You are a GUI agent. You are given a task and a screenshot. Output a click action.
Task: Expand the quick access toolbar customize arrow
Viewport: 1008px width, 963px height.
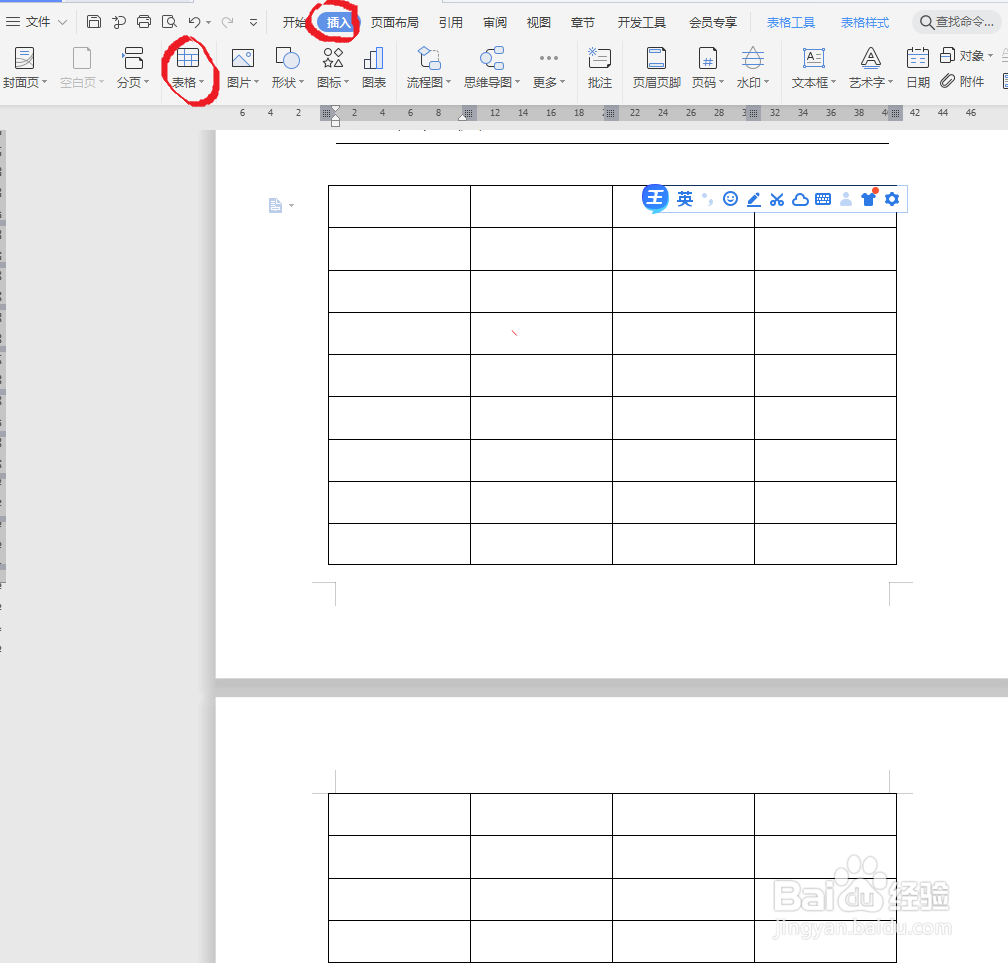(x=253, y=22)
